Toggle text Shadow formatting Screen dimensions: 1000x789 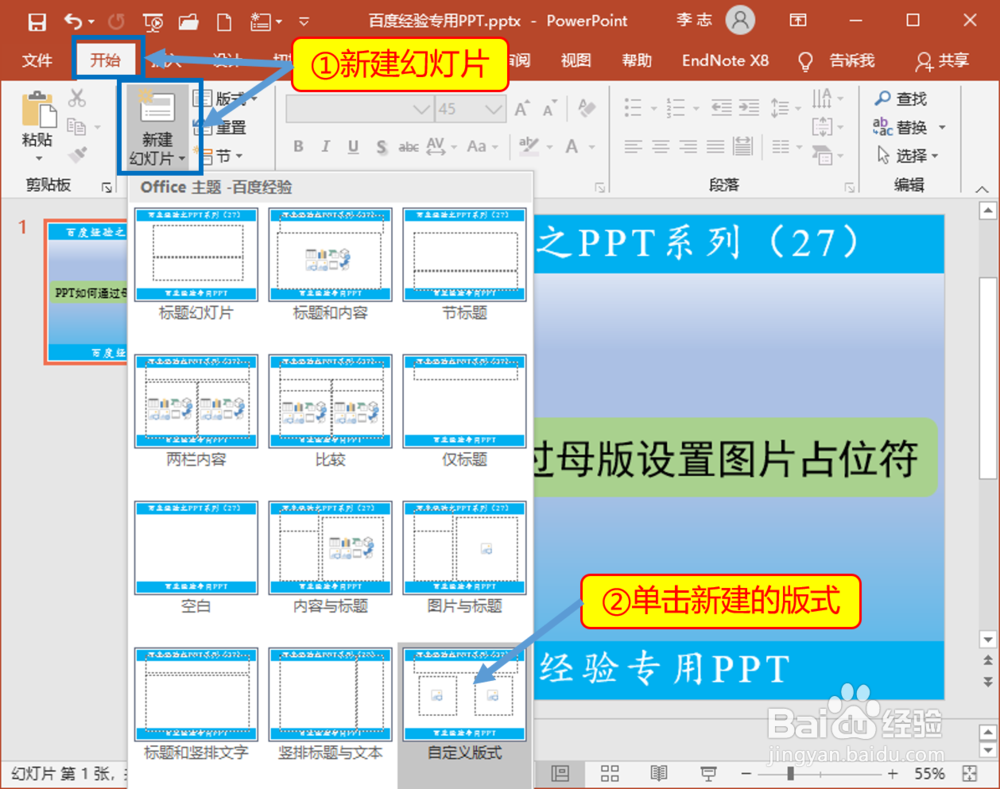(x=381, y=147)
